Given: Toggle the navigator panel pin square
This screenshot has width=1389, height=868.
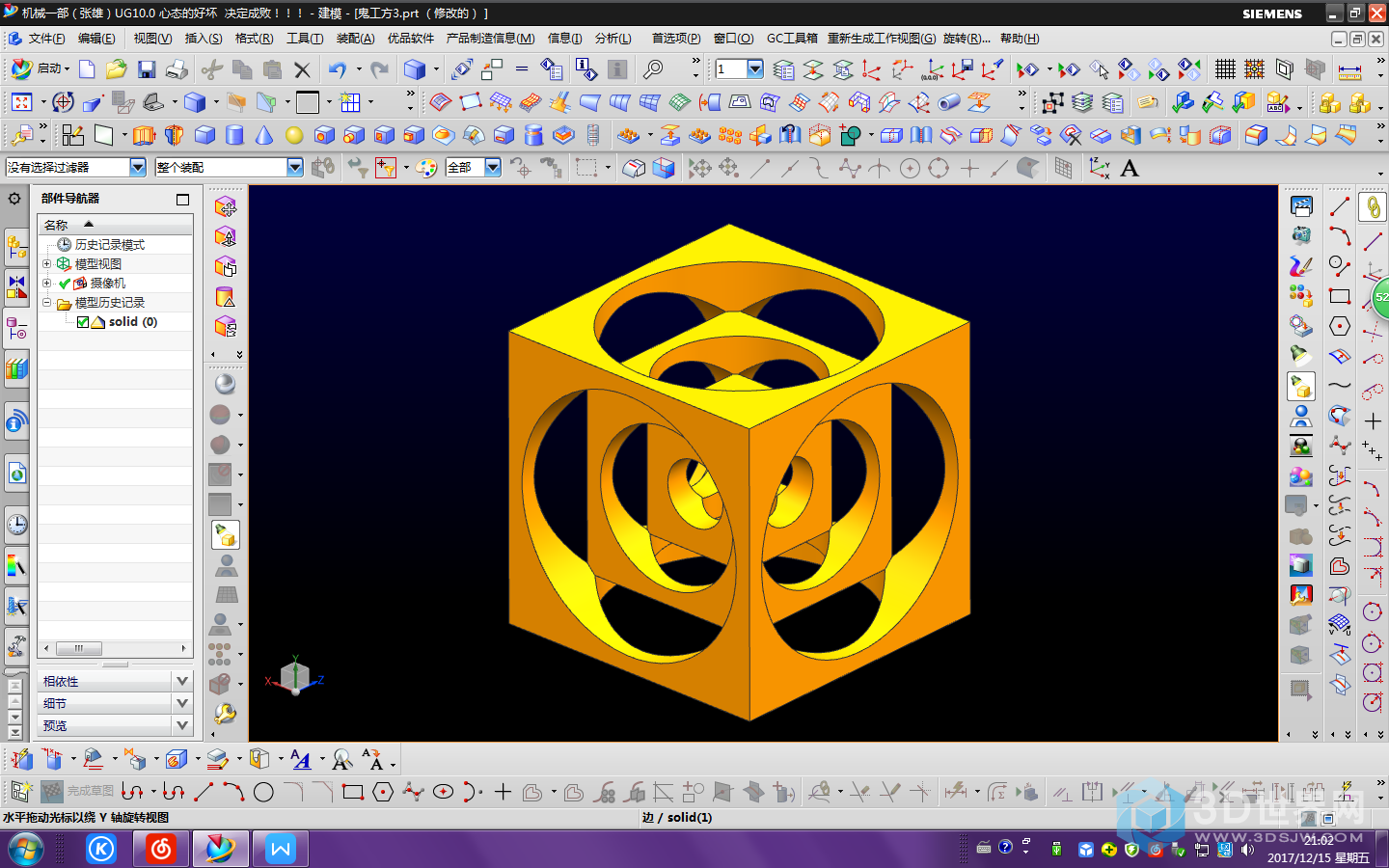Looking at the screenshot, I should point(182,199).
